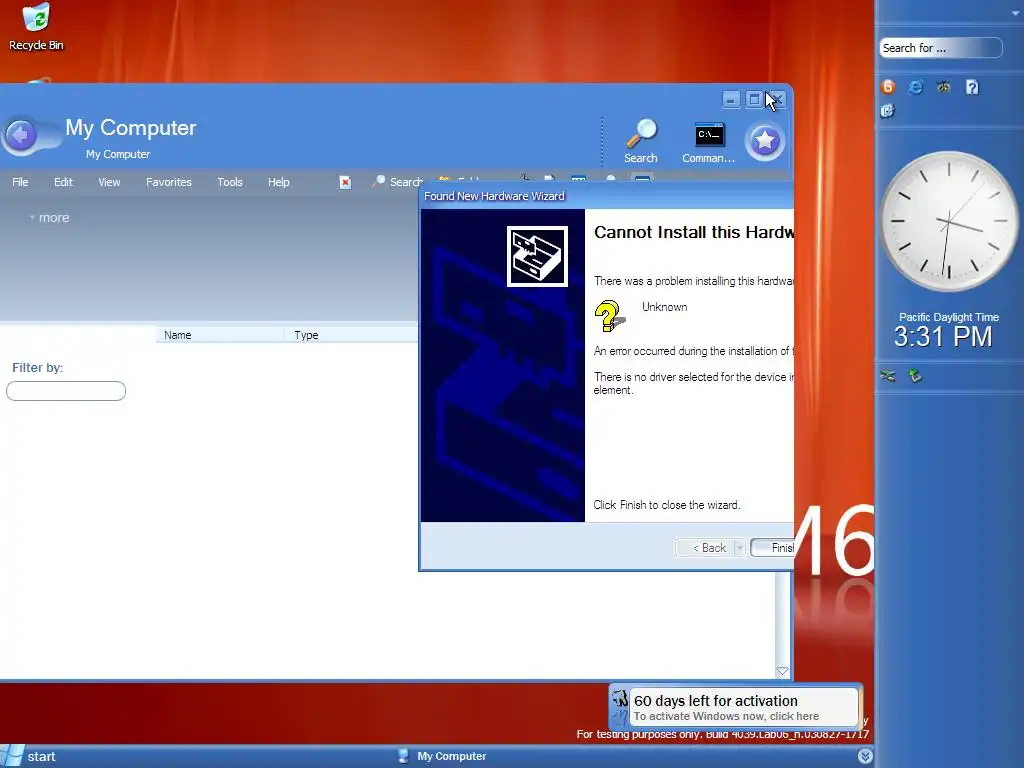Click the Back button in hardware wizard
This screenshot has height=768, width=1024.
(x=705, y=548)
